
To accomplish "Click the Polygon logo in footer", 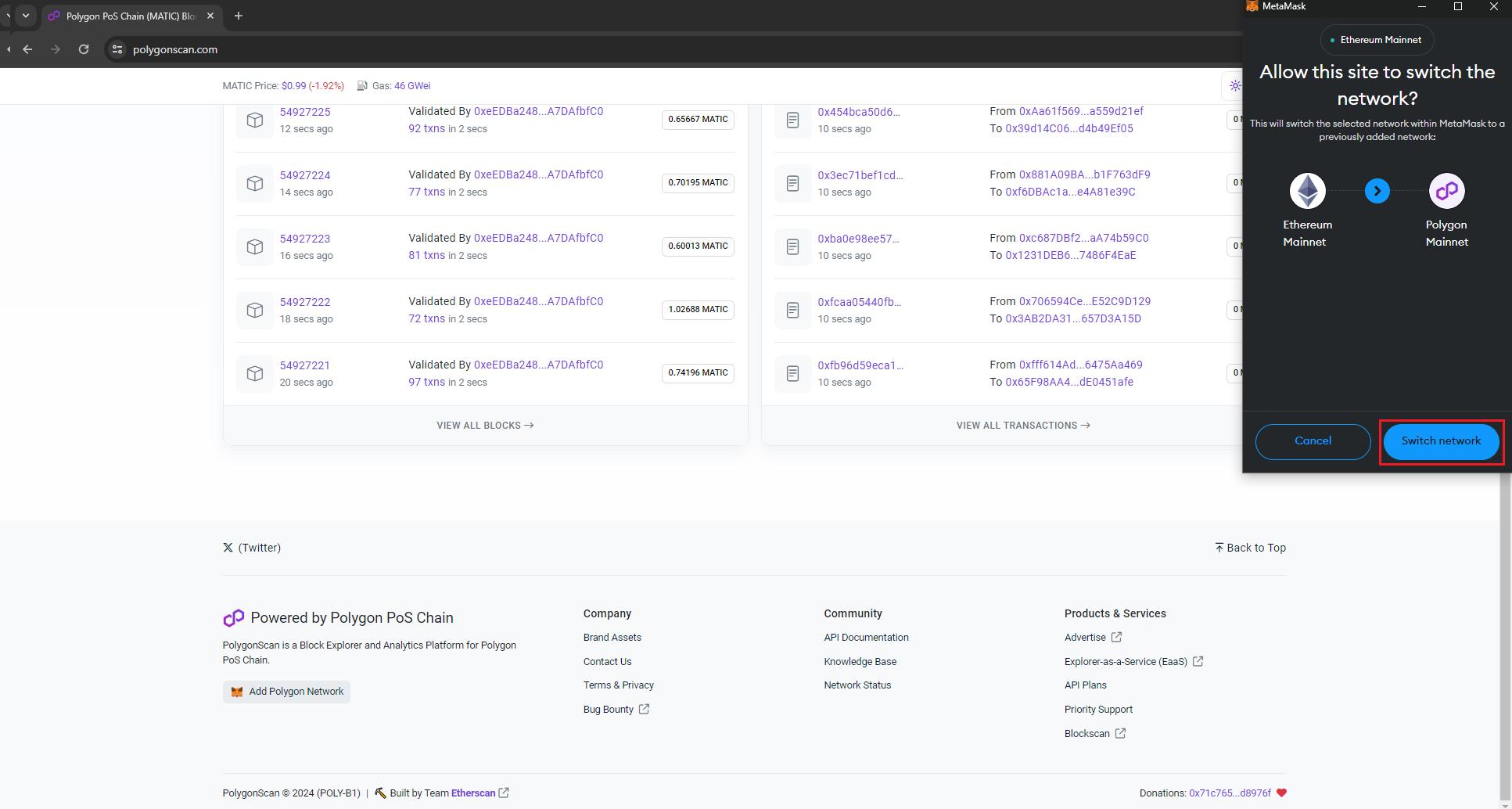I will 233,618.
